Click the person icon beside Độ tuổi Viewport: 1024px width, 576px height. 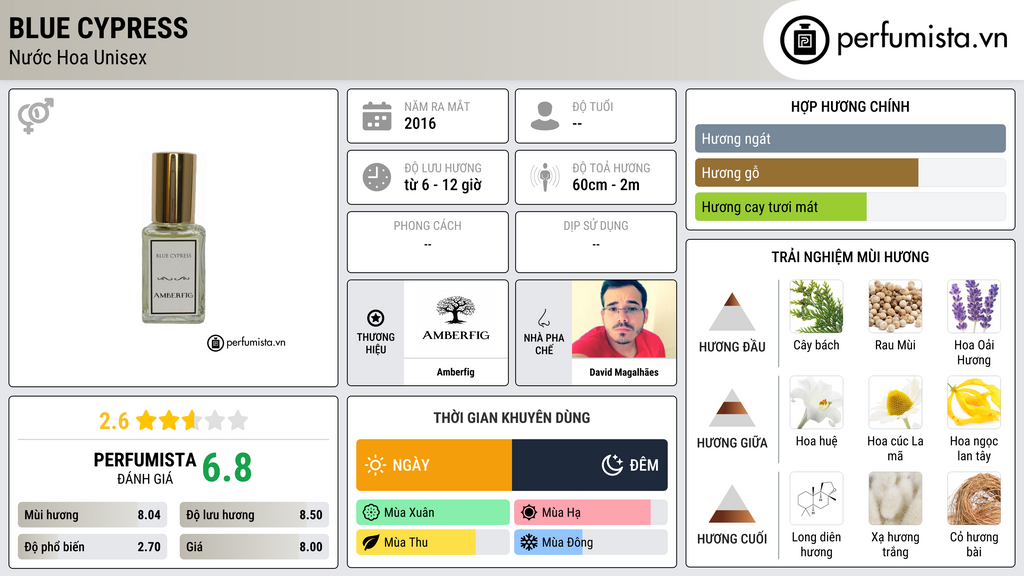[x=545, y=116]
